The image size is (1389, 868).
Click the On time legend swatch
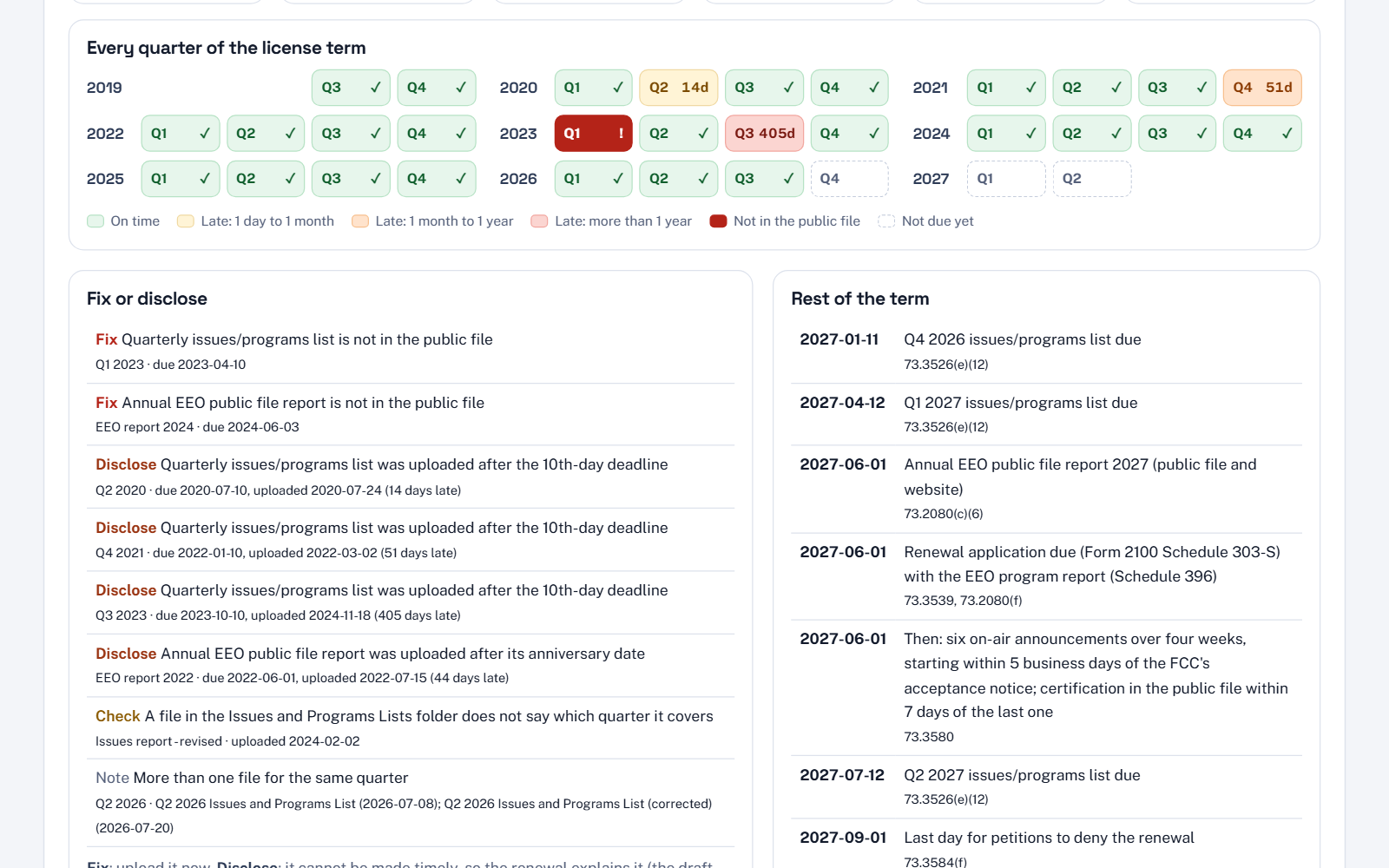[x=95, y=221]
